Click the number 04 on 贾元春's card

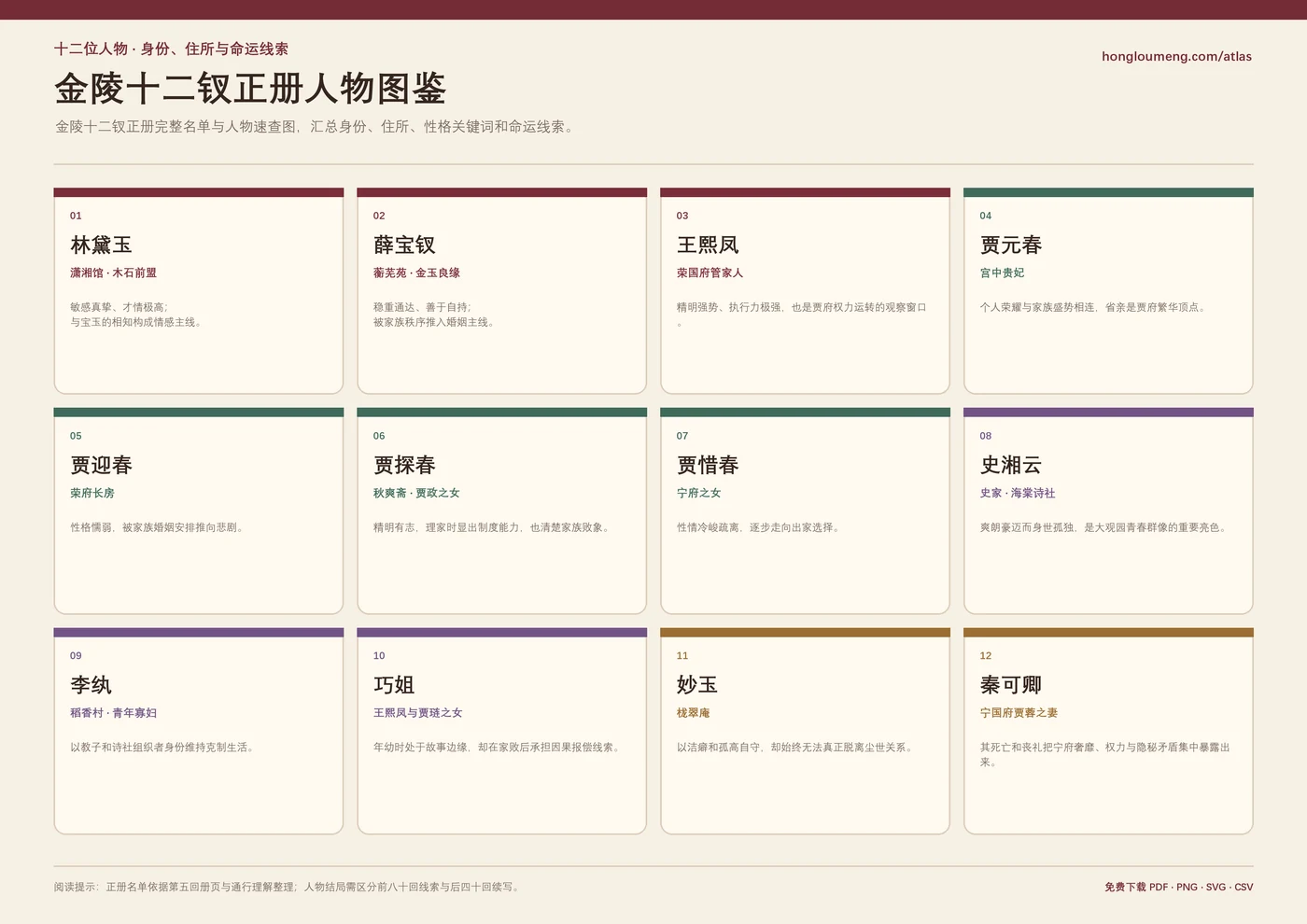point(986,216)
